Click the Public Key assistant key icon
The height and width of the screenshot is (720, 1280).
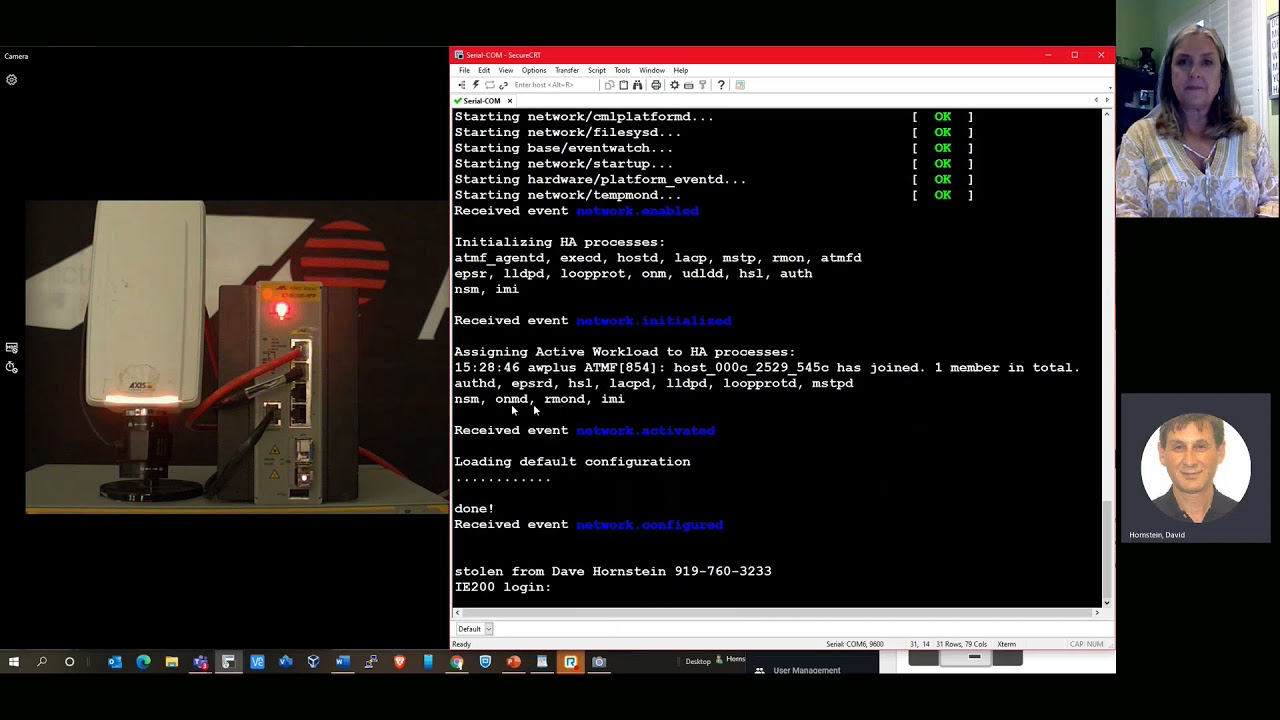tap(703, 85)
